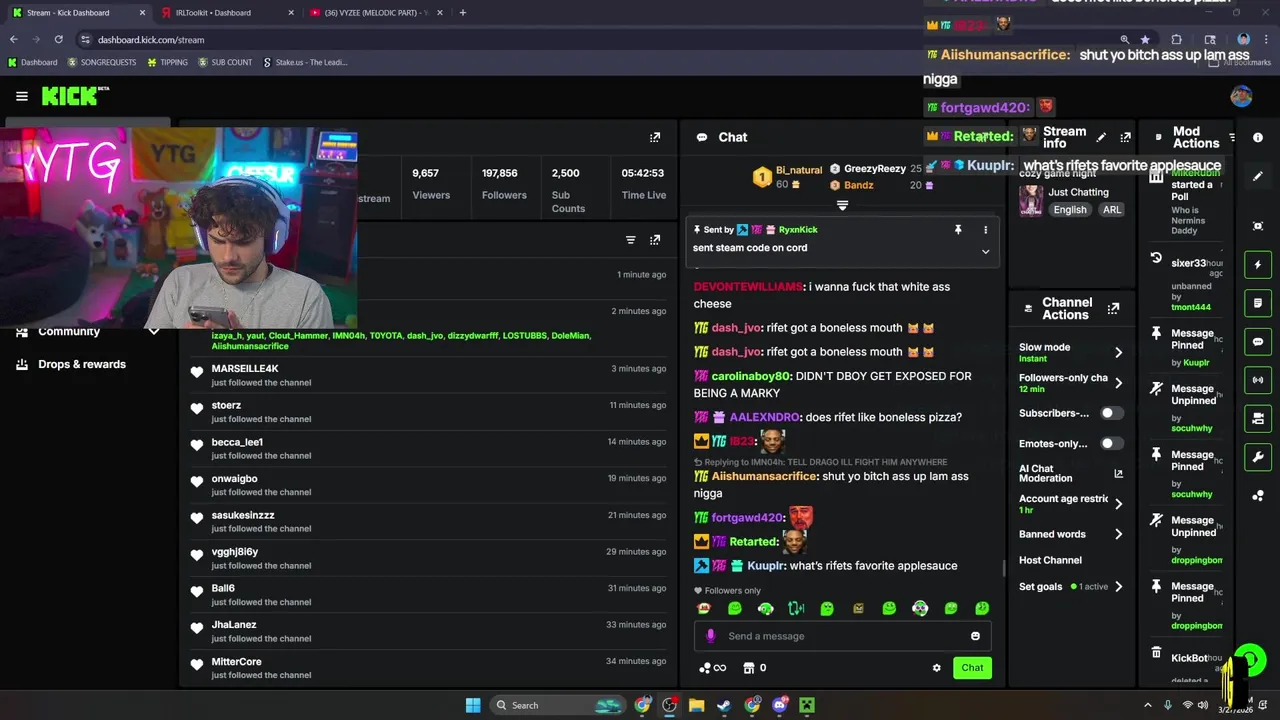
Task: Open gift shop icon below chat input
Action: 748,668
